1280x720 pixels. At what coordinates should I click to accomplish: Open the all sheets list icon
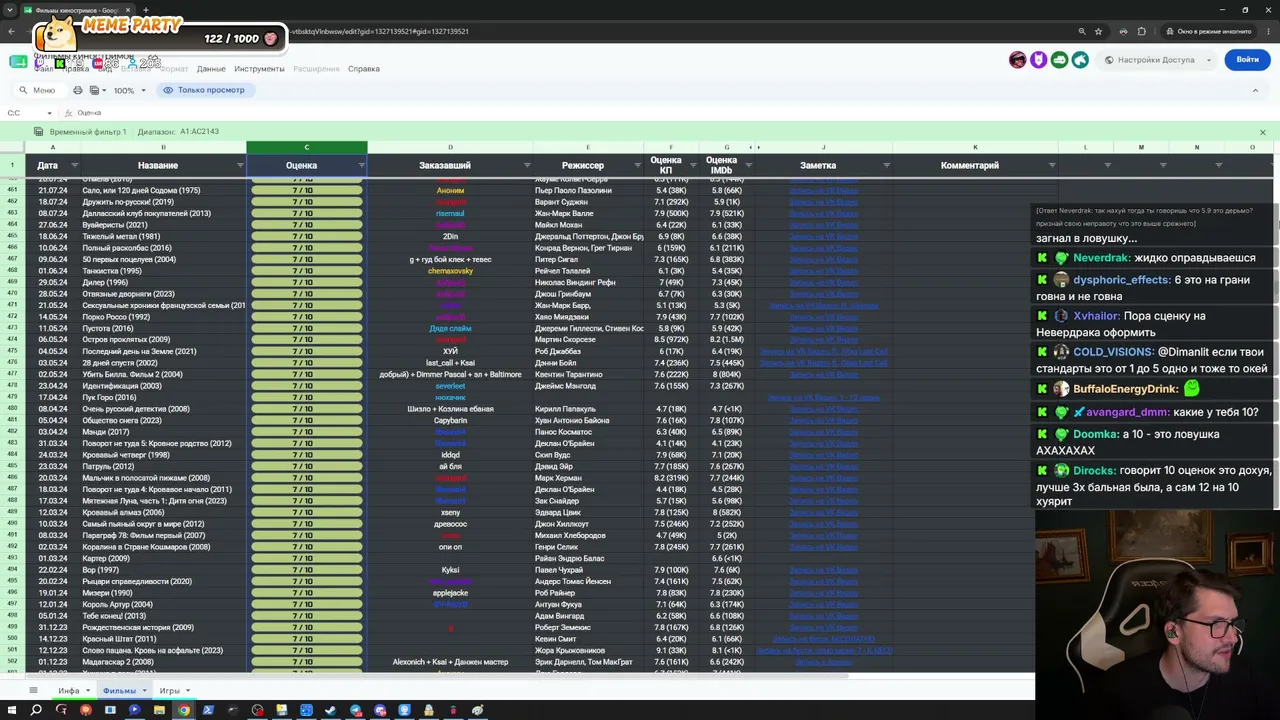[33, 690]
